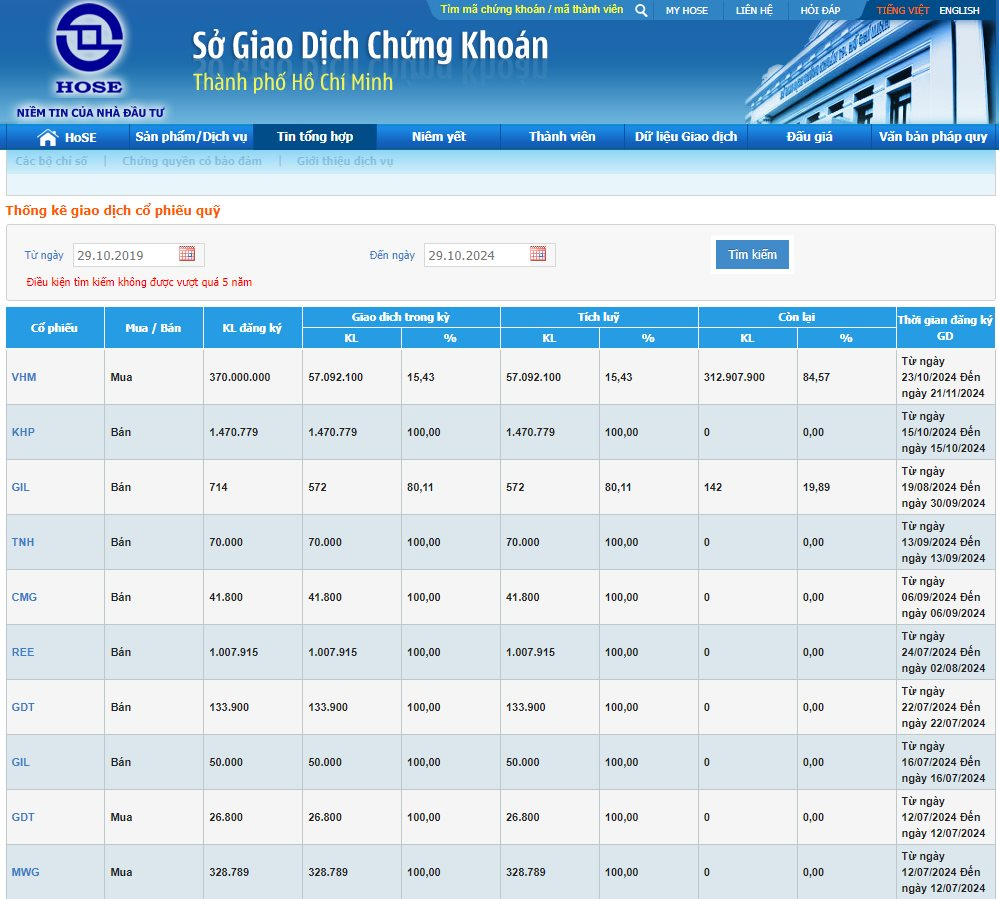
Task: Click the HoSE home icon
Action: pos(48,137)
